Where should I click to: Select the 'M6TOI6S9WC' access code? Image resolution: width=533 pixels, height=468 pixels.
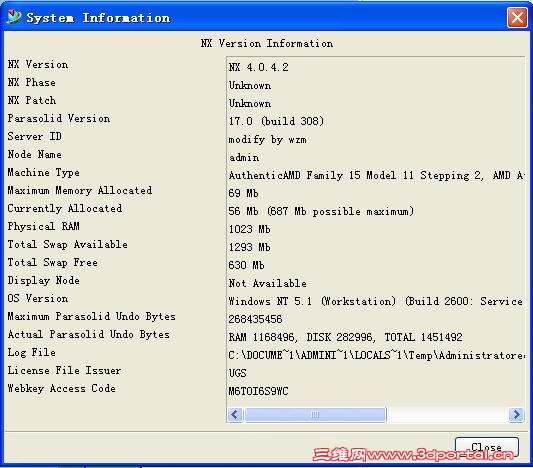[258, 391]
